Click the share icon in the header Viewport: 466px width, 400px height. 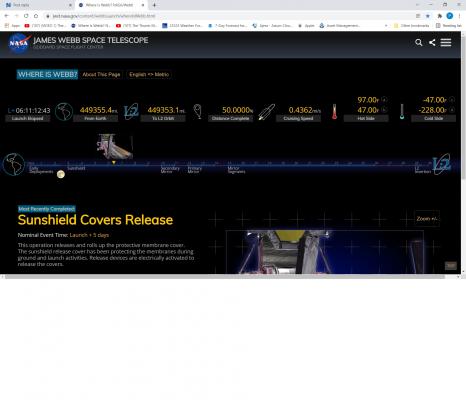[x=432, y=42]
